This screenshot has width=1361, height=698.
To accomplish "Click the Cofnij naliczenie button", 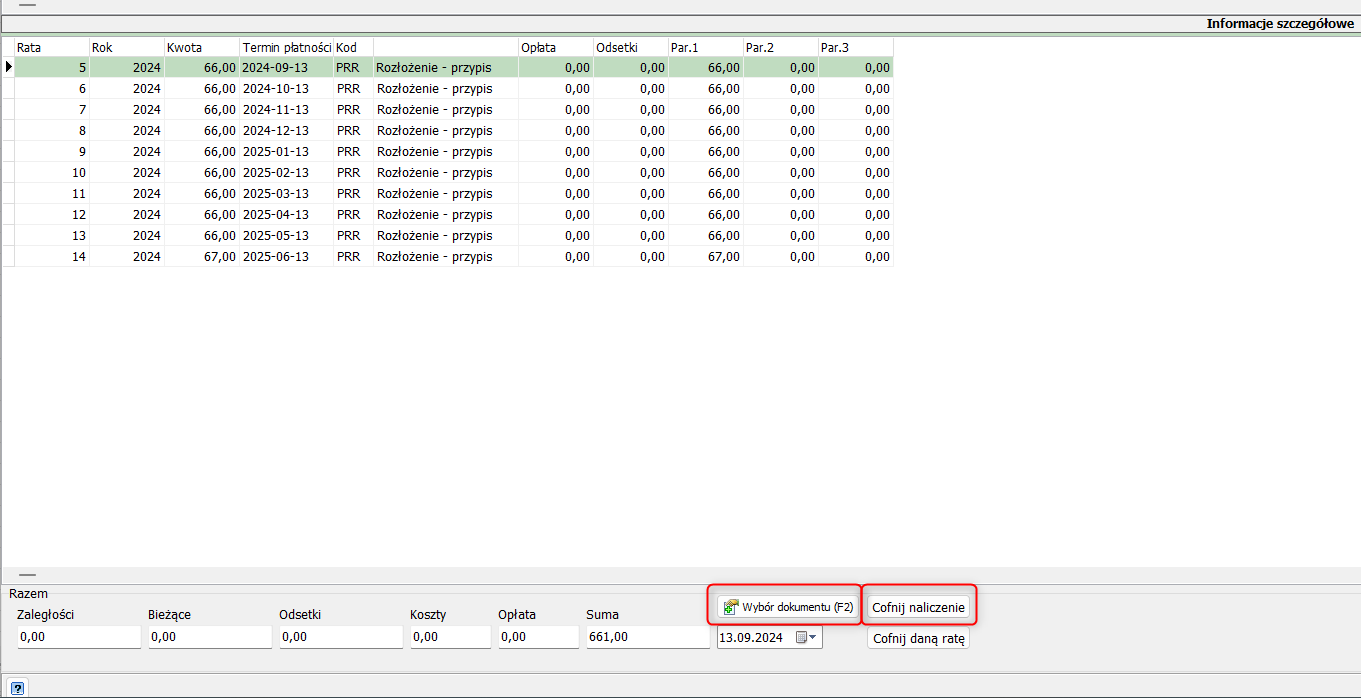I will pyautogui.click(x=918, y=607).
